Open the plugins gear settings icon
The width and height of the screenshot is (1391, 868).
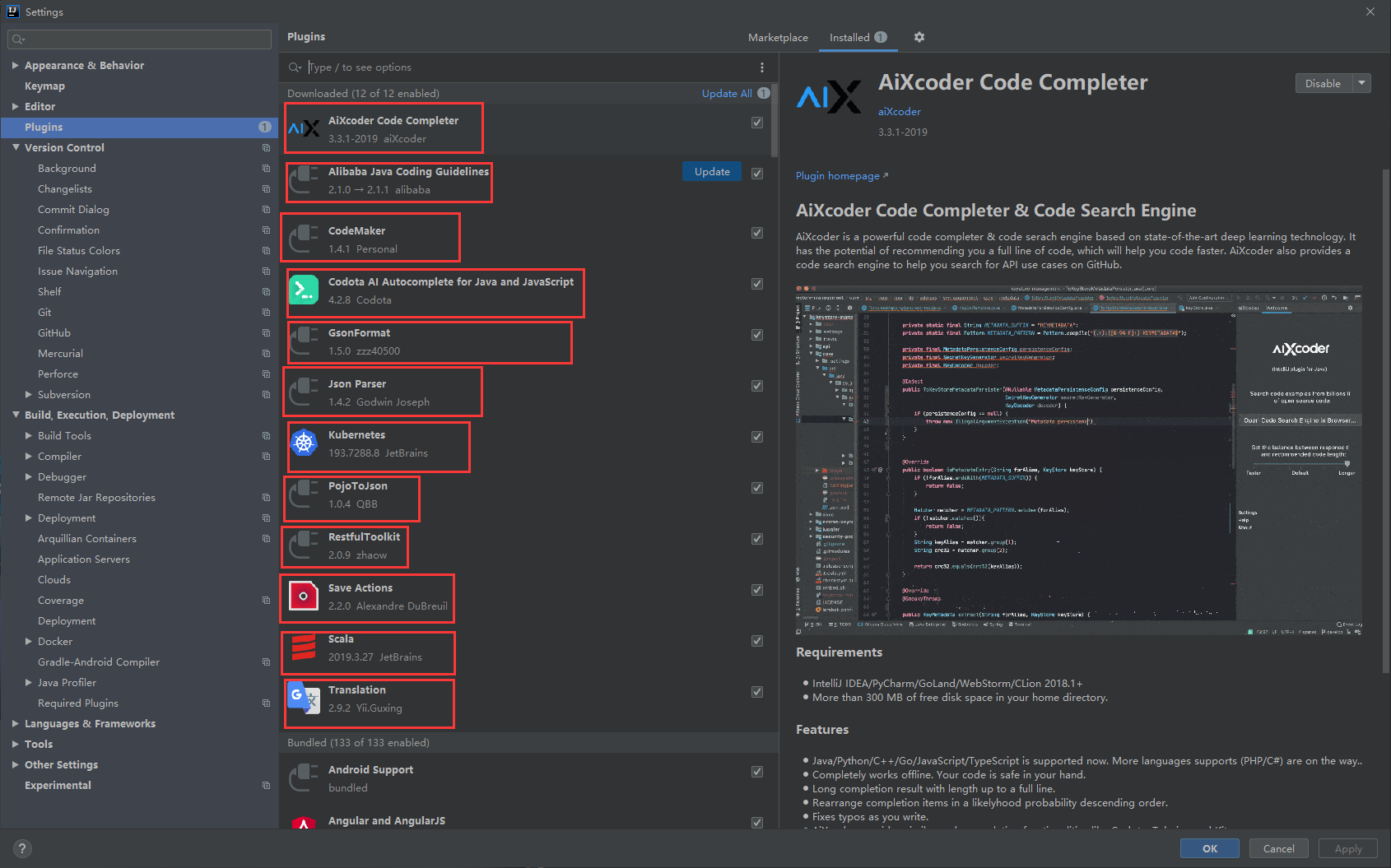point(919,37)
